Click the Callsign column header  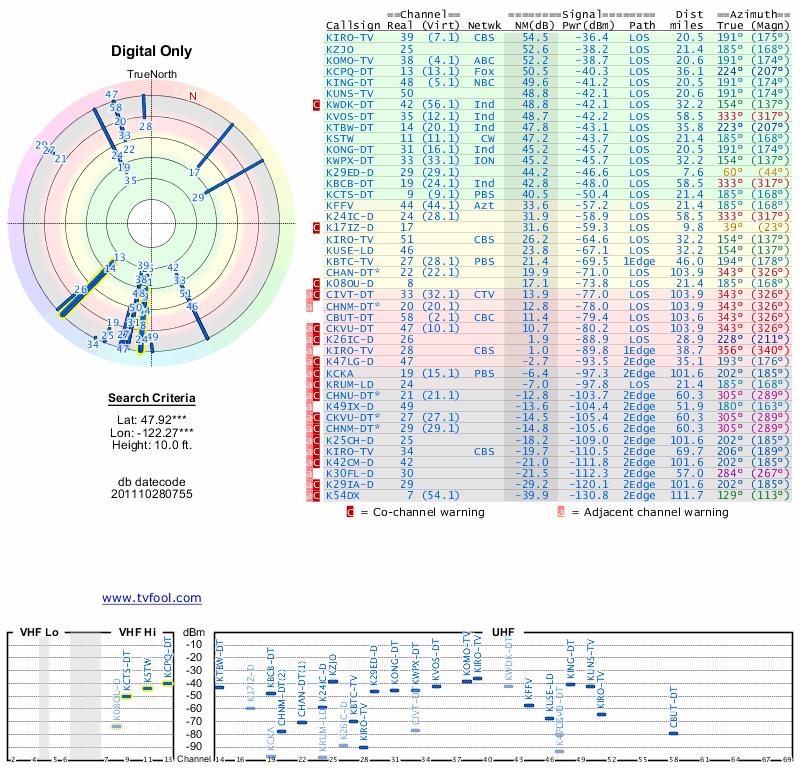point(353,25)
